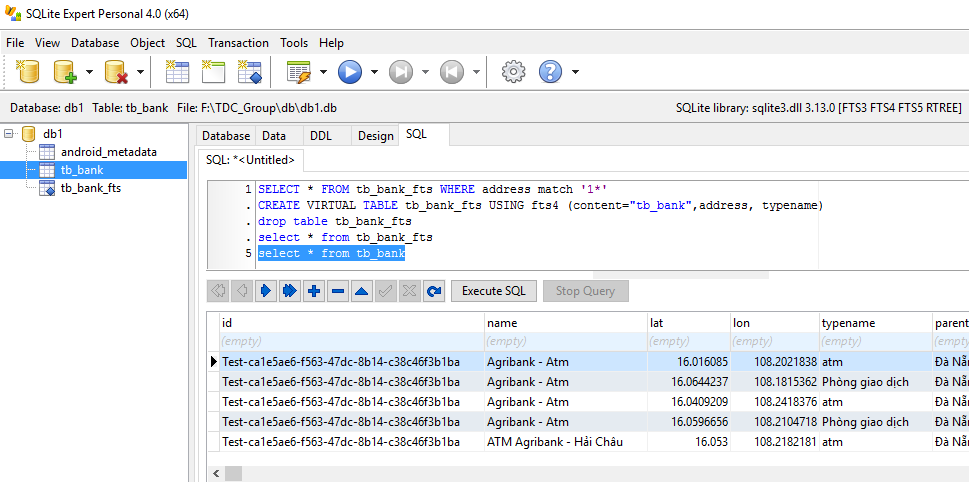Image resolution: width=969 pixels, height=482 pixels.
Task: Open dropdown arrow beside help icon
Action: coord(575,72)
